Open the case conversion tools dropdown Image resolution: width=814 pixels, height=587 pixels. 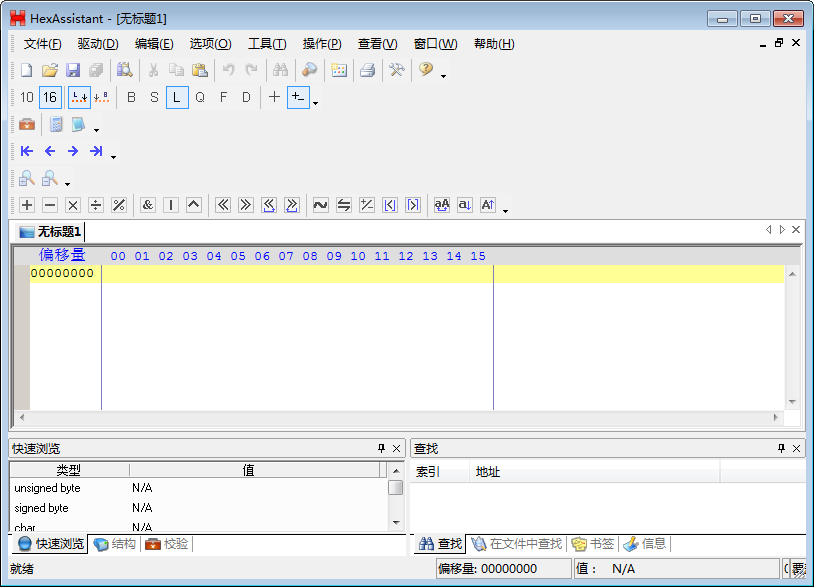pos(505,210)
